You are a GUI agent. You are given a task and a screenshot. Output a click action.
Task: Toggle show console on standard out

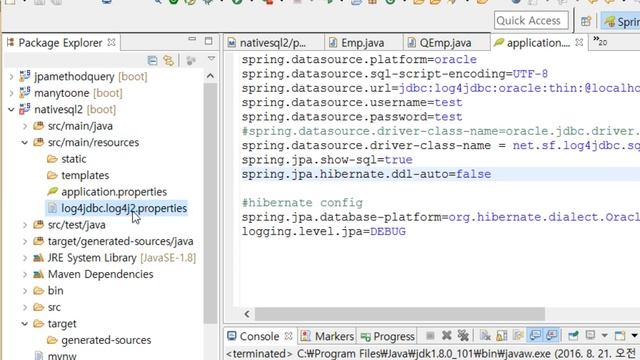point(535,336)
